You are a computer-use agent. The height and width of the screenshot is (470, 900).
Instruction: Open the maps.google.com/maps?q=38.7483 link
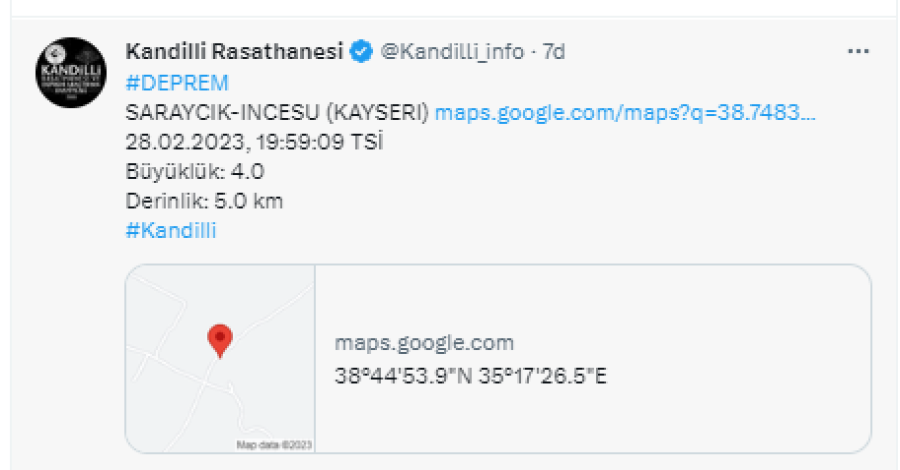click(625, 112)
